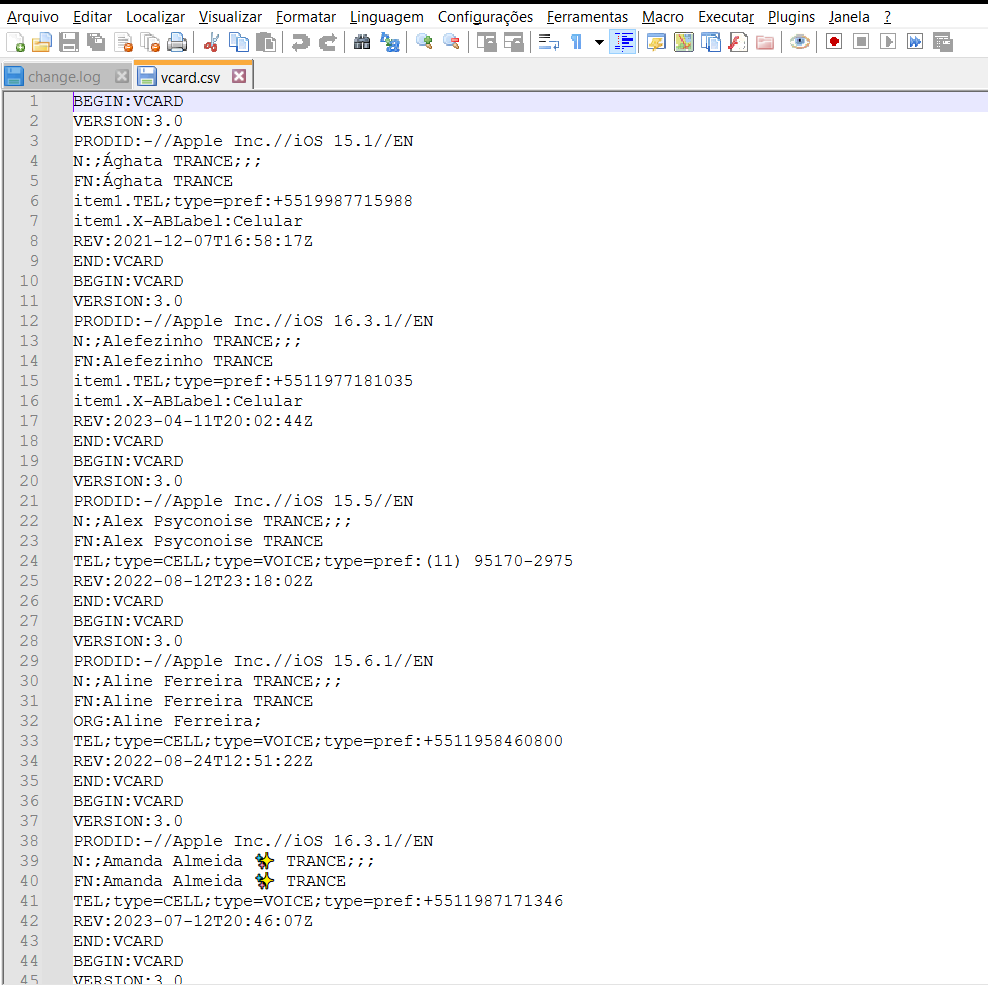Open the Find dialog with the binoculars icon
This screenshot has height=985, width=988.
pyautogui.click(x=361, y=41)
